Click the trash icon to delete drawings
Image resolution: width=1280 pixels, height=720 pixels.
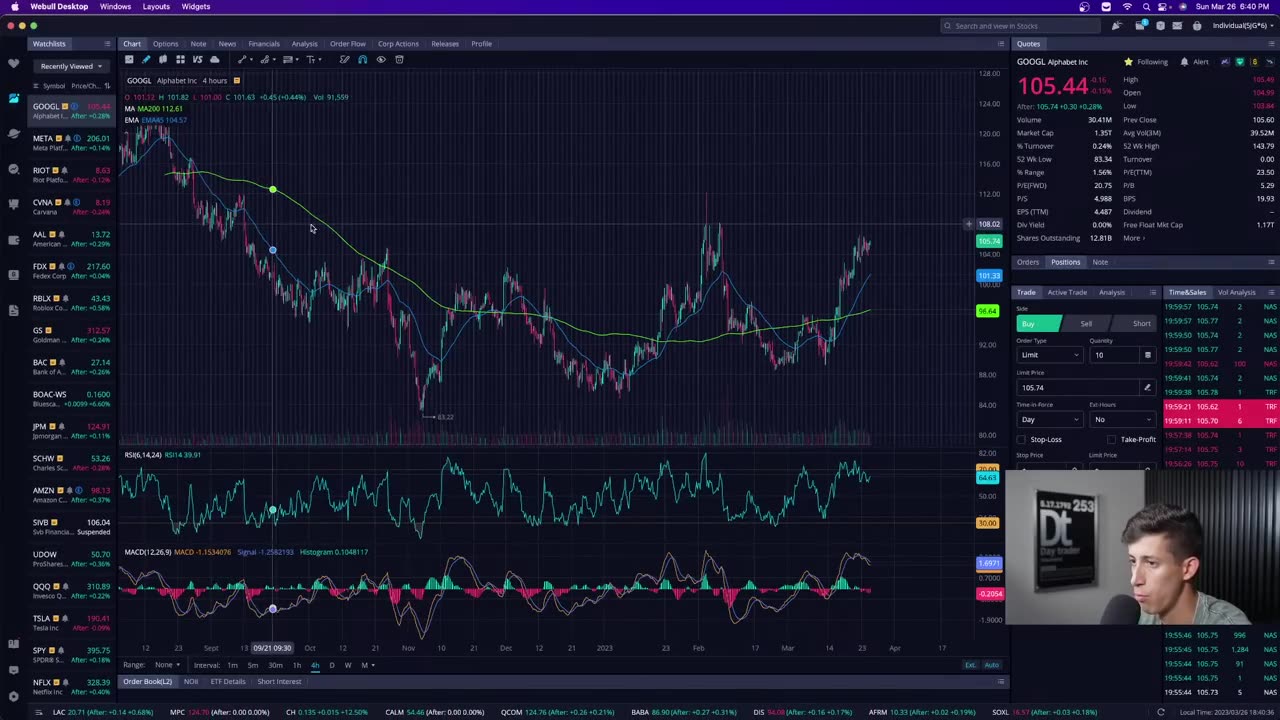(x=399, y=60)
